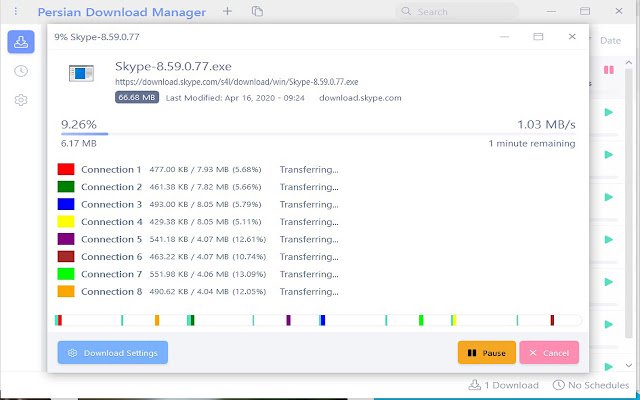Click the purple Connection 5 swatch
The height and width of the screenshot is (400, 640).
click(x=66, y=239)
